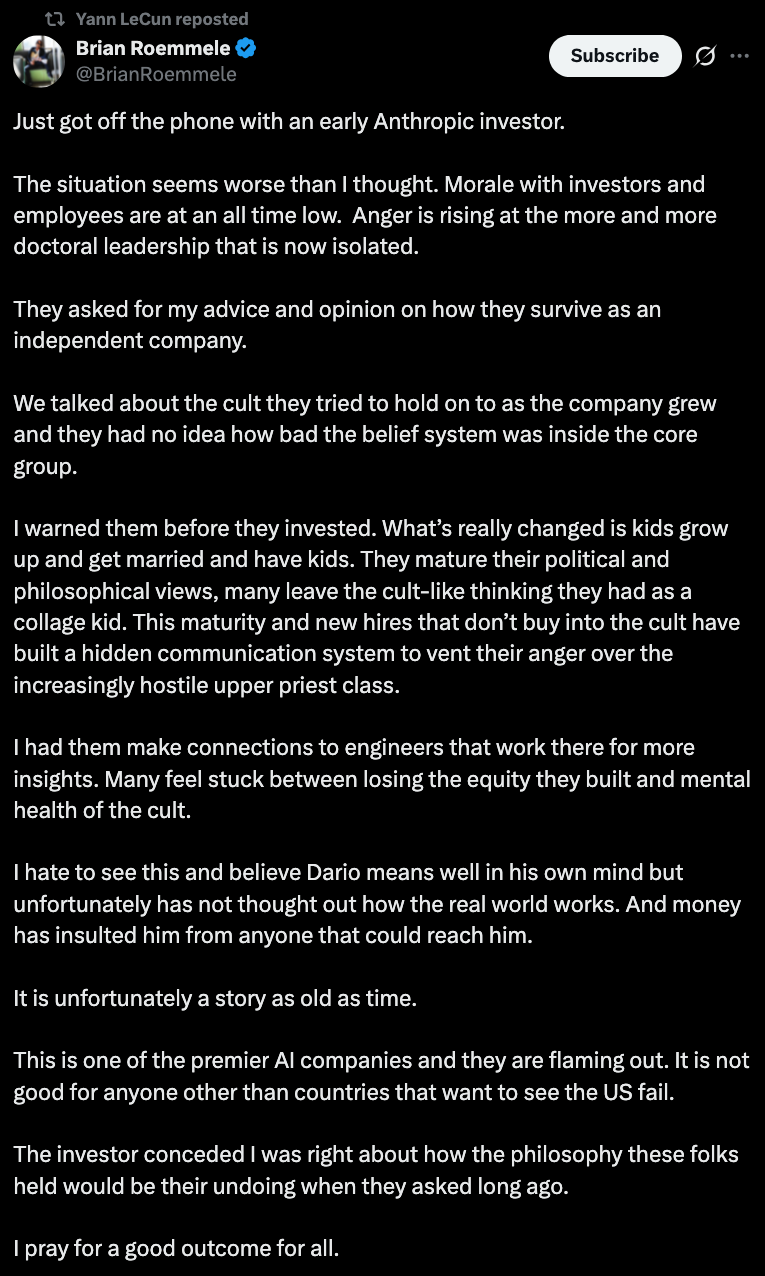Click the "Just got off the phone" opening line
Image resolution: width=765 pixels, height=1276 pixels.
point(289,123)
